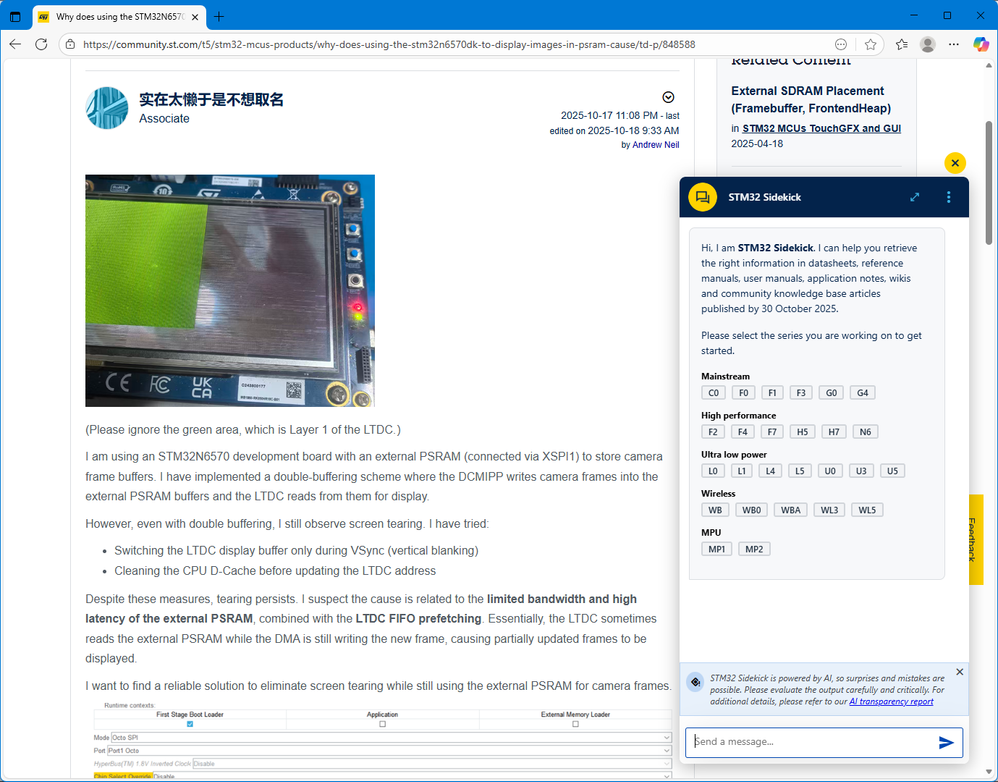Select the H5 series chip
The image size is (998, 782).
tap(803, 432)
